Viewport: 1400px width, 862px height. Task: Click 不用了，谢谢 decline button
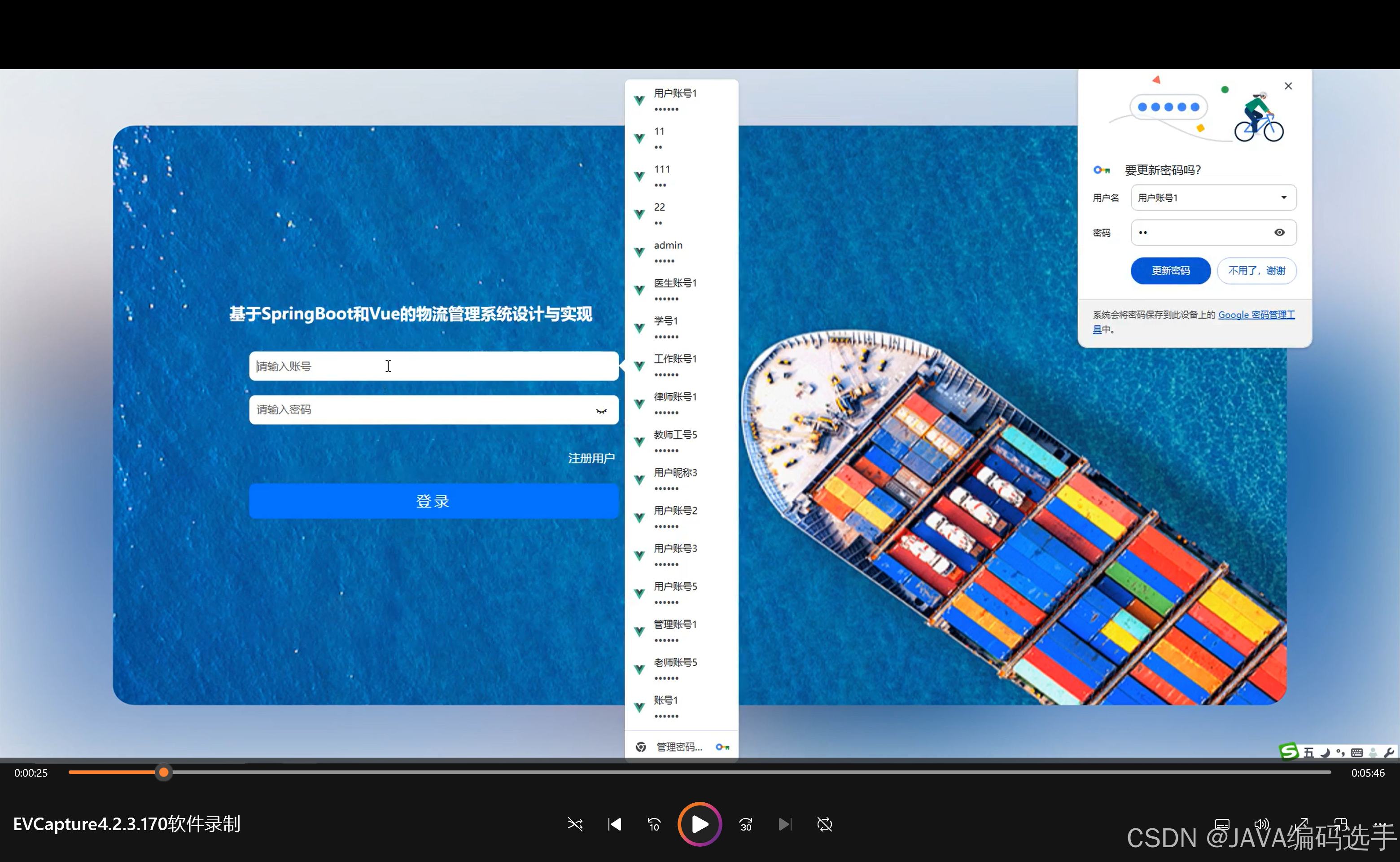click(1256, 270)
